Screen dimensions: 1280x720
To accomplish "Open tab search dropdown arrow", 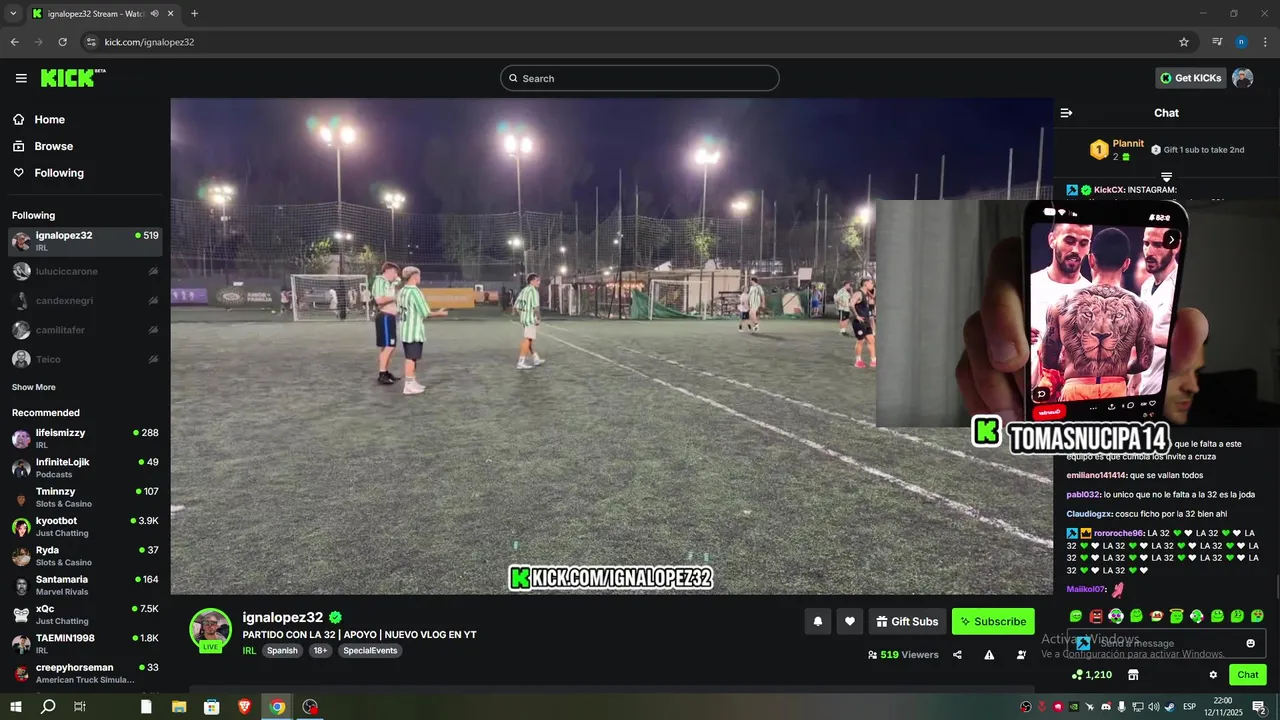I will click(13, 13).
